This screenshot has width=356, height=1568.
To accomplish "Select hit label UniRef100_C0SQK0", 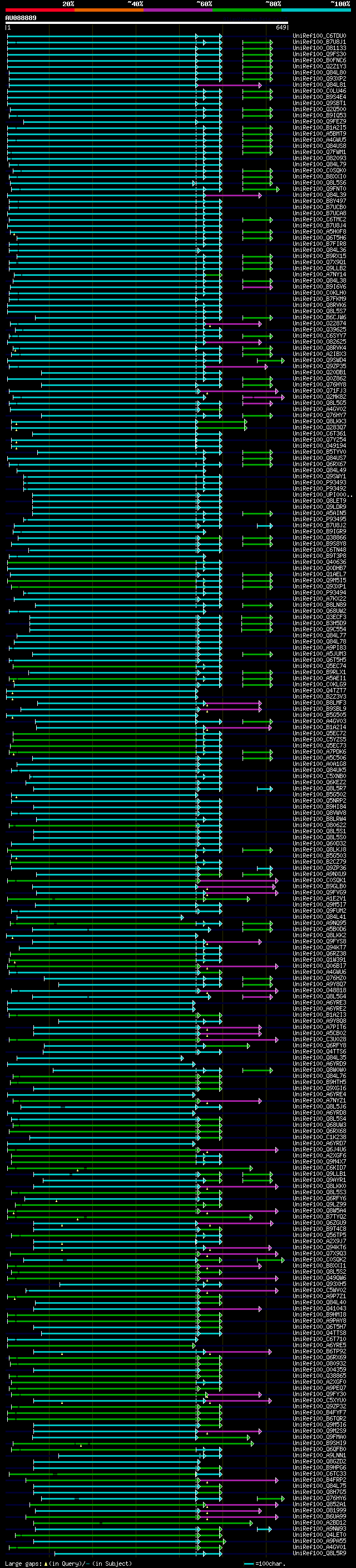I will coord(319,170).
